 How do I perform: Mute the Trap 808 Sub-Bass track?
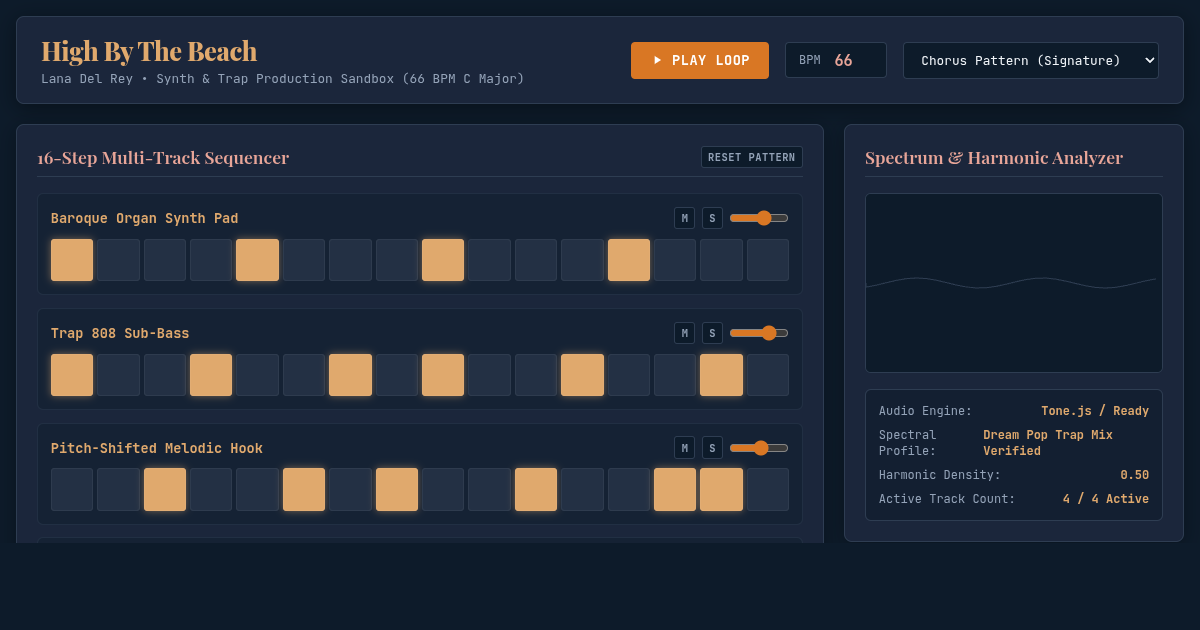[684, 333]
